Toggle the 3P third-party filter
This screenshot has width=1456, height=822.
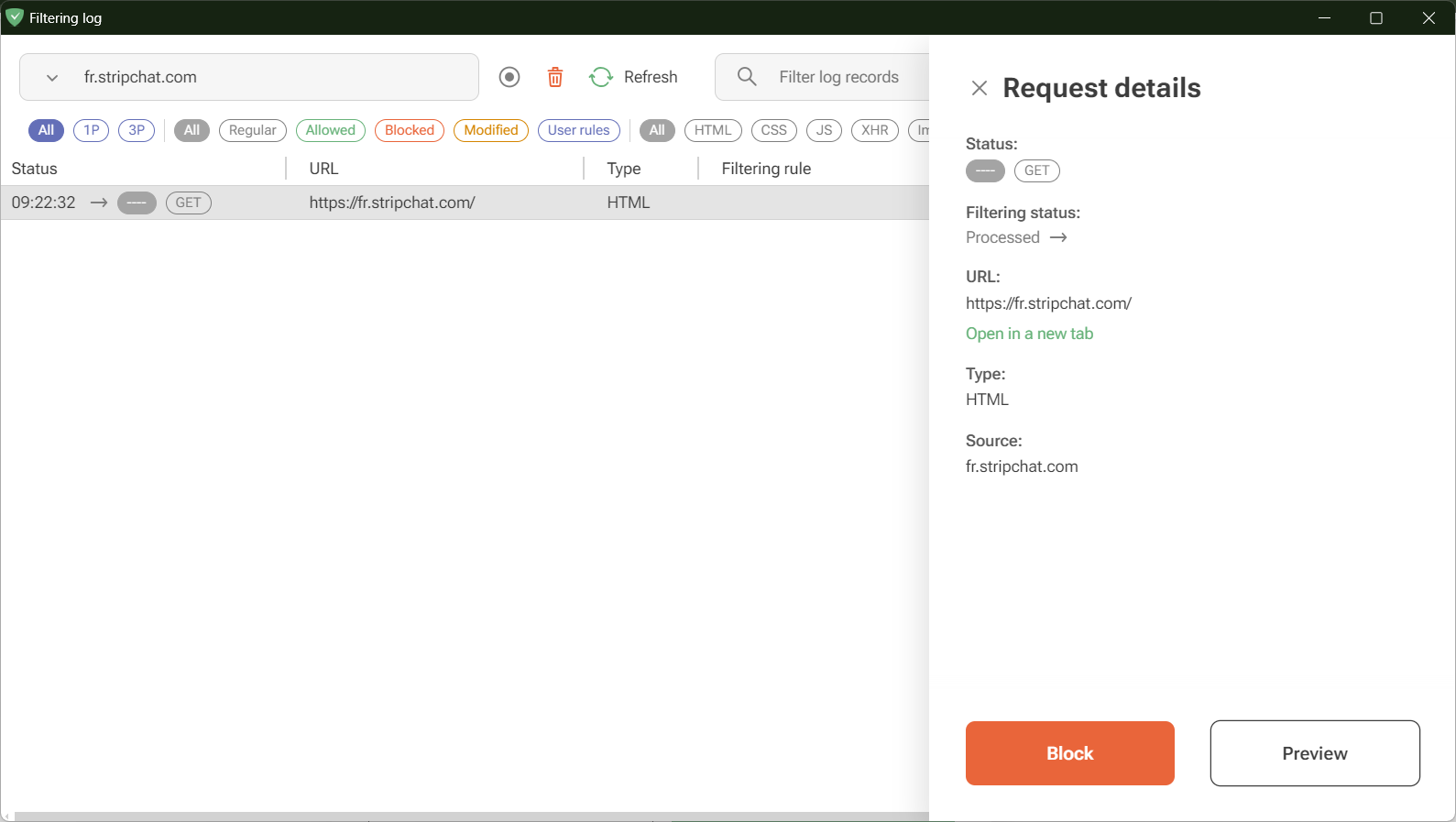(x=137, y=130)
